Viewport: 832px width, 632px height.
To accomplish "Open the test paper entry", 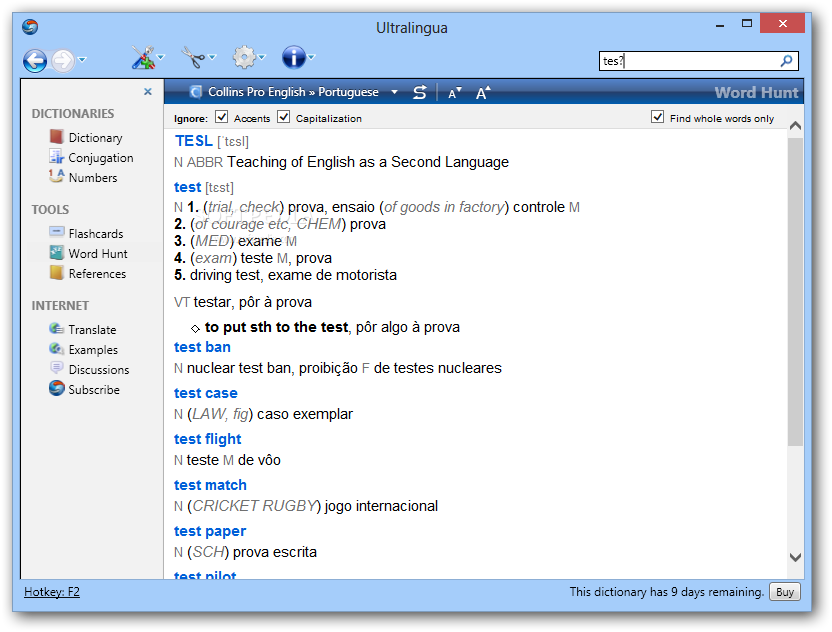I will pyautogui.click(x=210, y=532).
